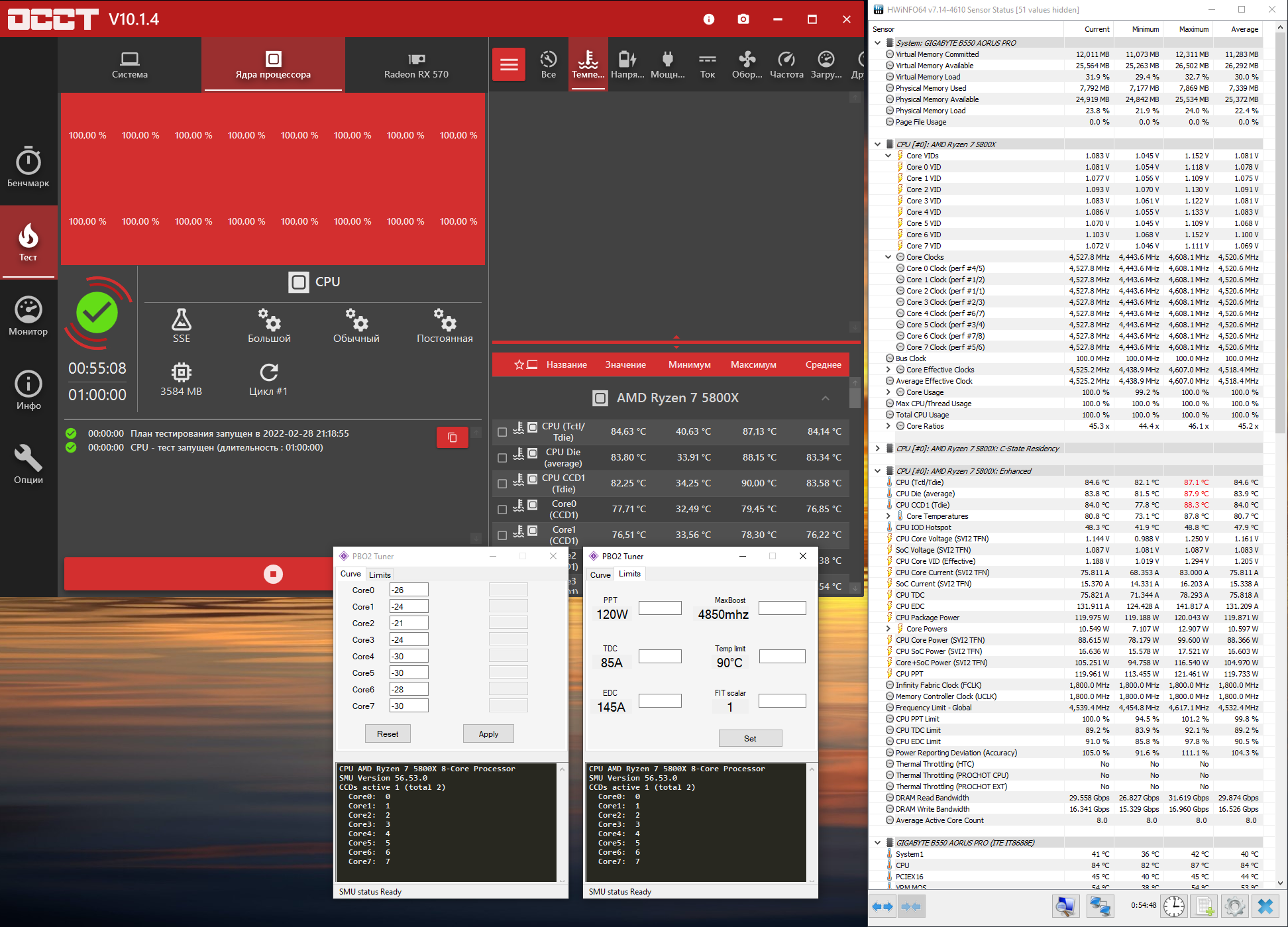Check the CPU (Tctl/Tdie) row checkbox
The height and width of the screenshot is (927, 1288).
click(x=502, y=432)
